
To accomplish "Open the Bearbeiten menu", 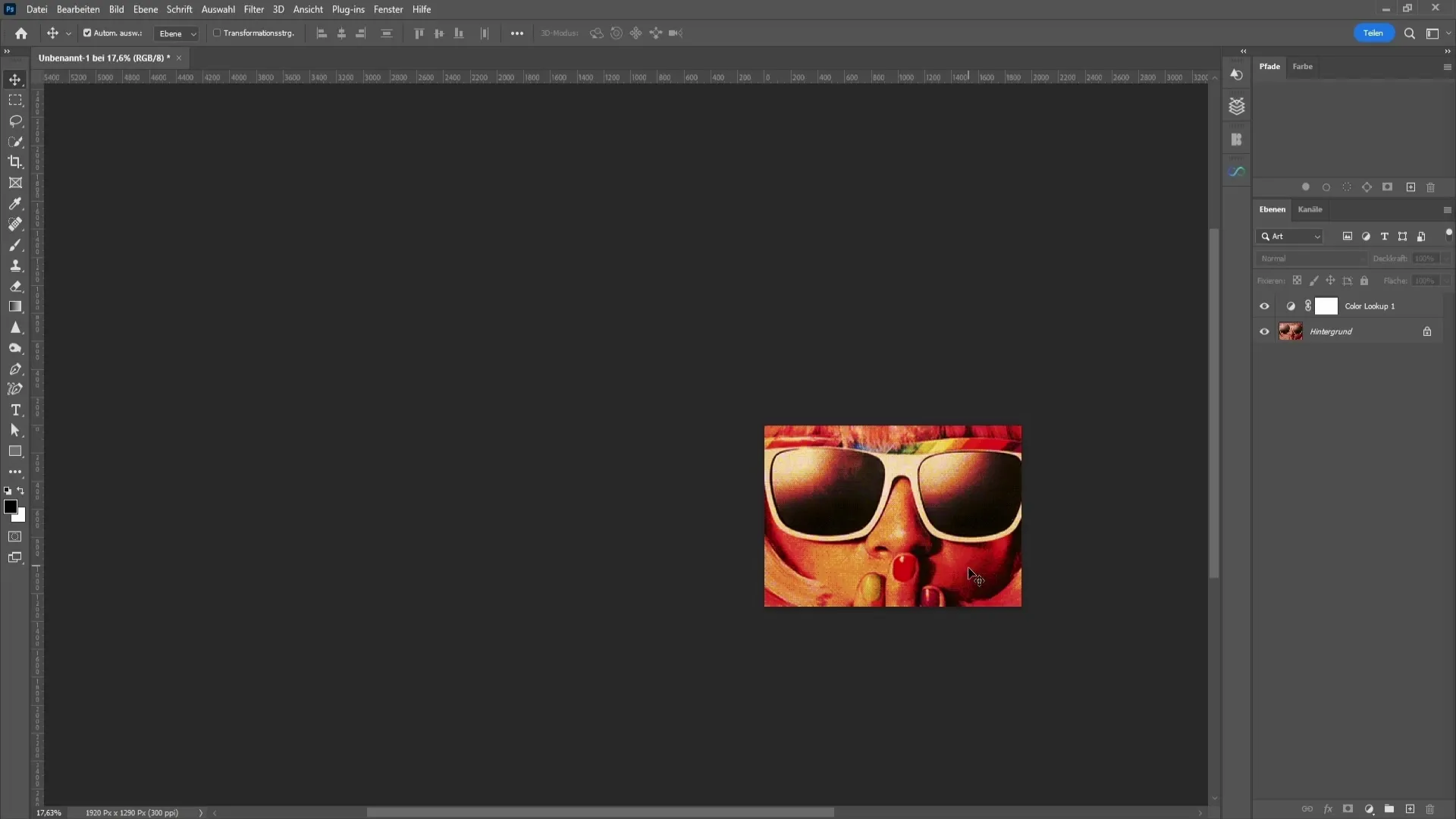I will (78, 9).
